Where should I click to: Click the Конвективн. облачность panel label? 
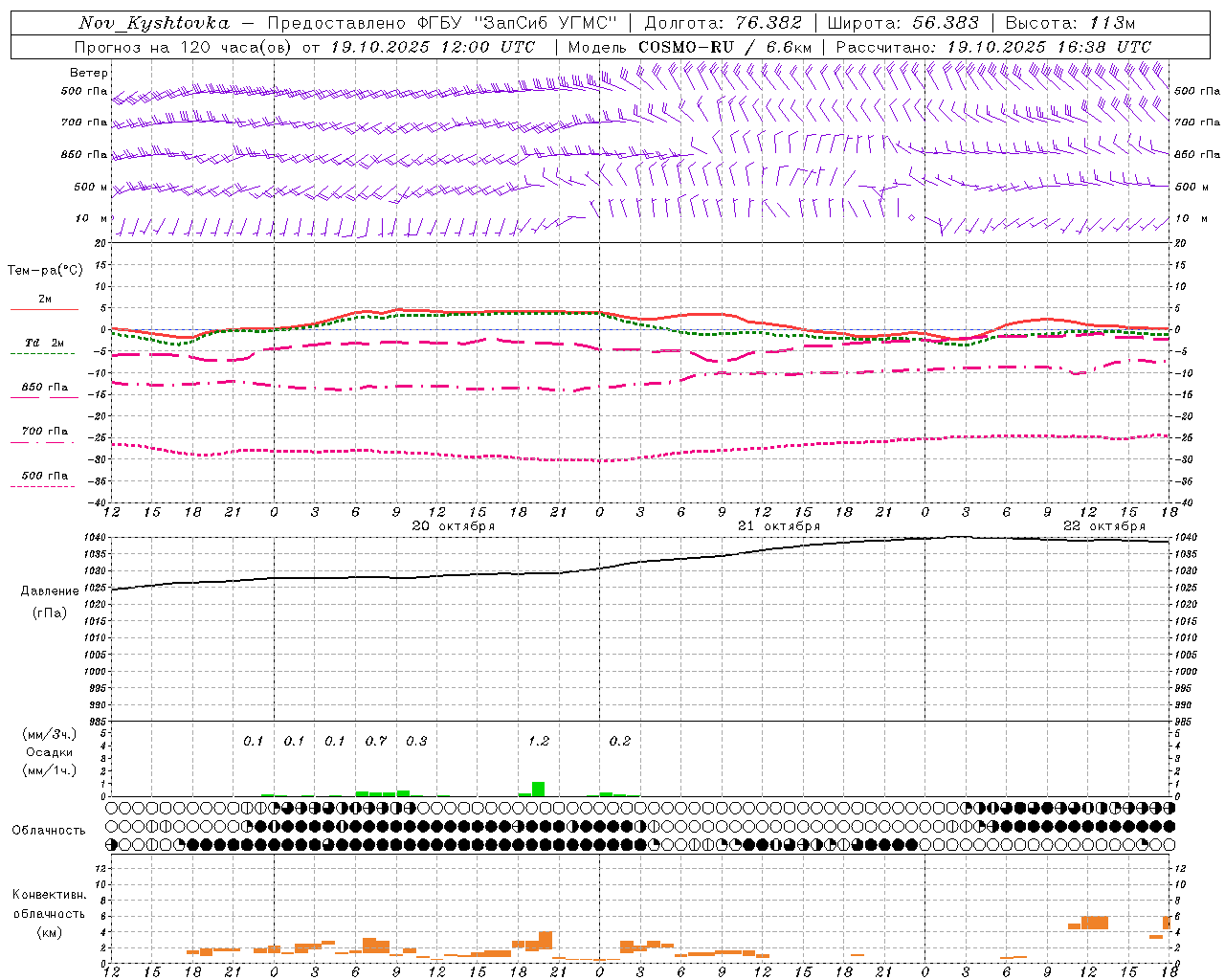pyautogui.click(x=49, y=904)
